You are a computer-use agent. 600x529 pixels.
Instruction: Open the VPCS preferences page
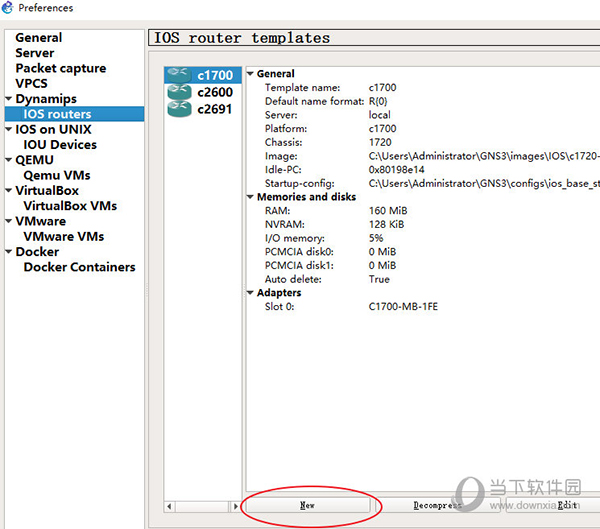point(31,83)
